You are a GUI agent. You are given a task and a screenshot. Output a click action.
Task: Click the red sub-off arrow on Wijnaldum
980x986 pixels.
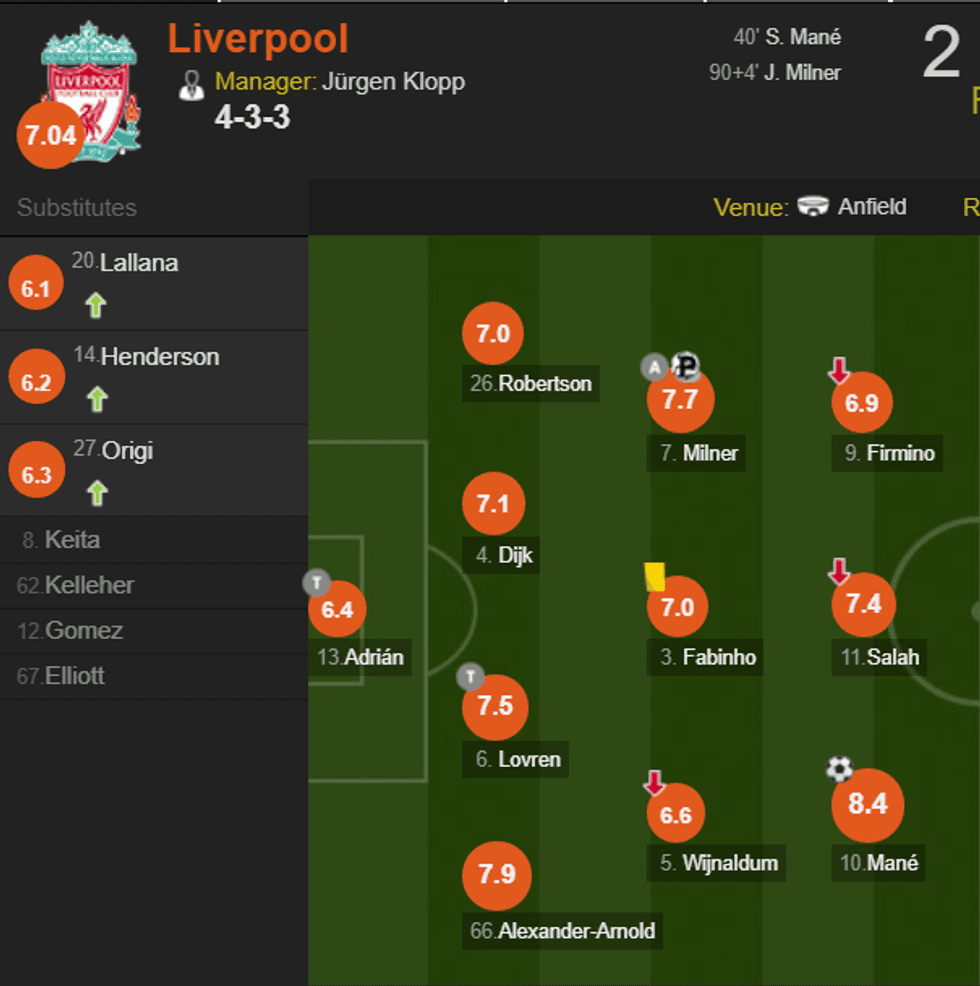654,783
